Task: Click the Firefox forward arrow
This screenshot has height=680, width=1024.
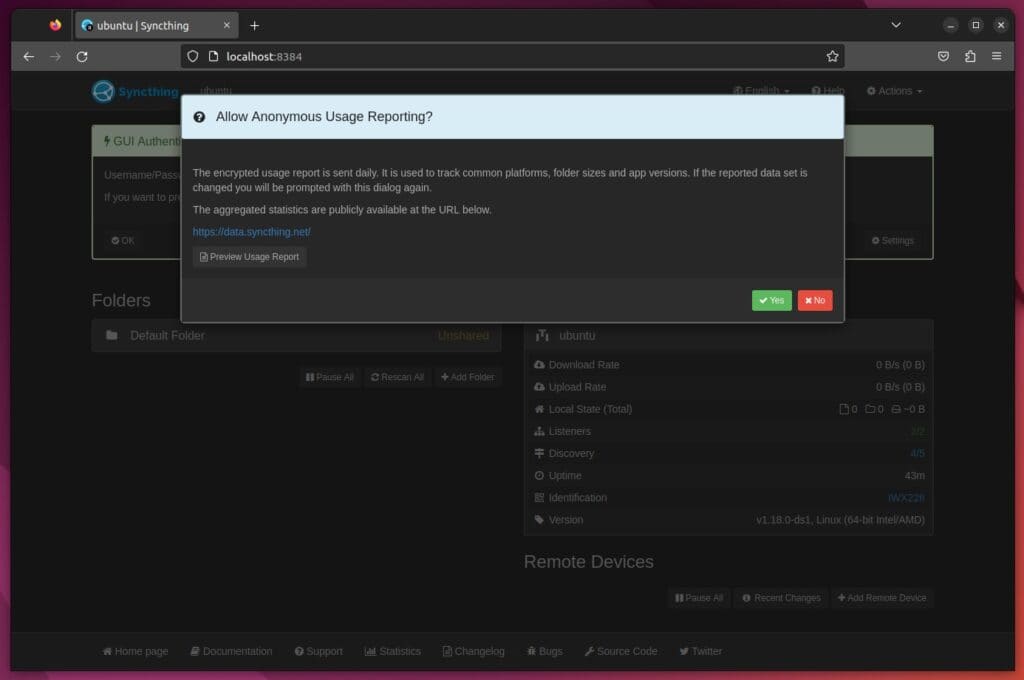Action: (56, 57)
